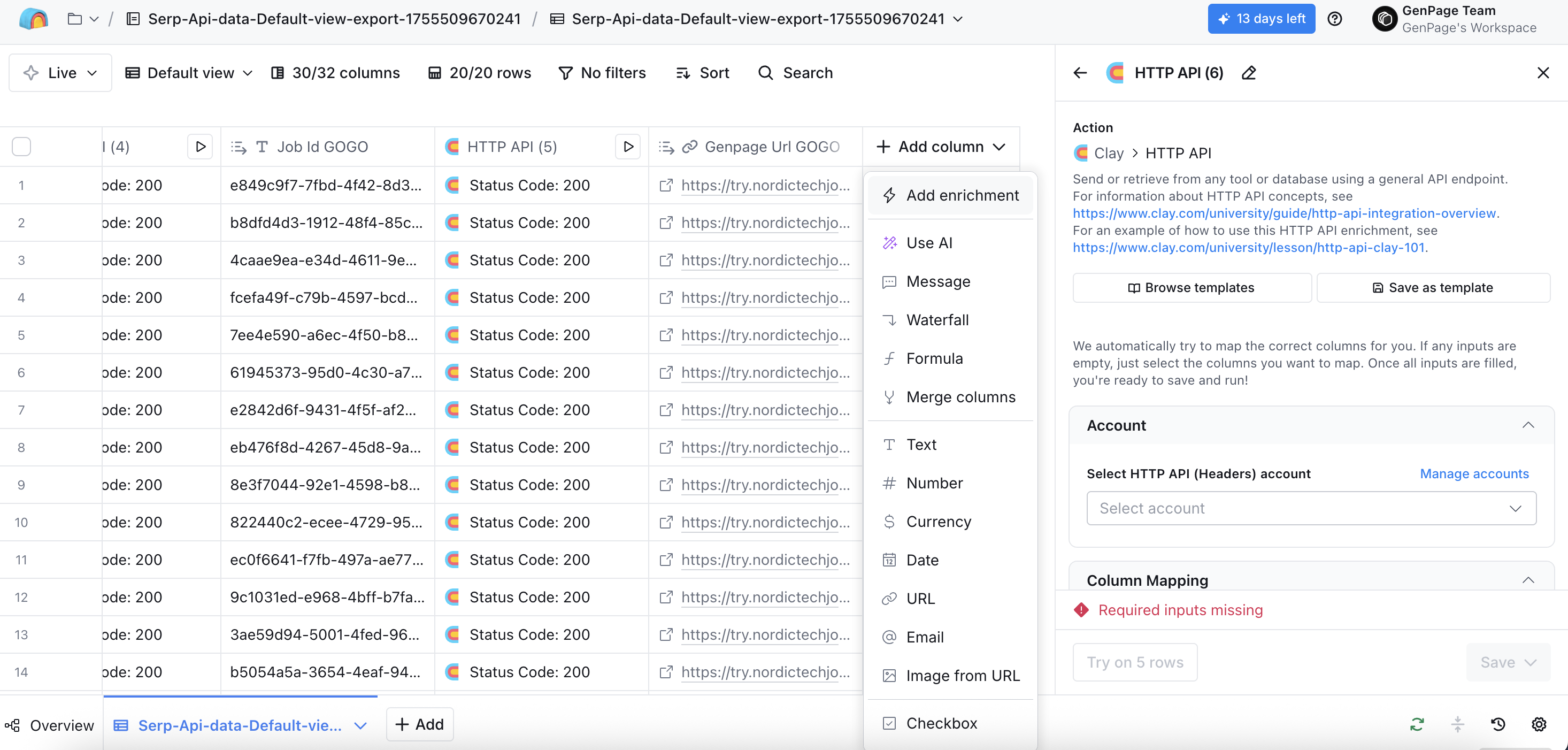Viewport: 1568px width, 750px height.
Task: Open the Add column dropdown
Action: tap(941, 147)
